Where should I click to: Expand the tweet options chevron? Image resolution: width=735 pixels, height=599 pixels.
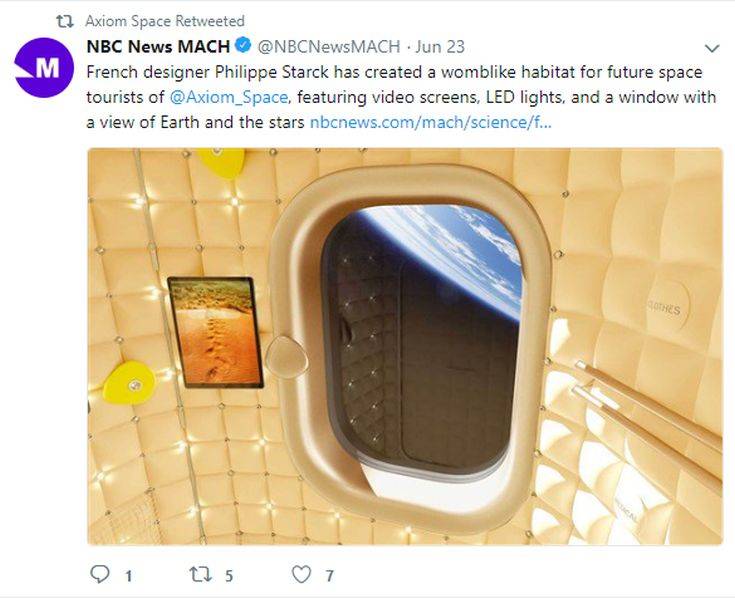point(712,48)
